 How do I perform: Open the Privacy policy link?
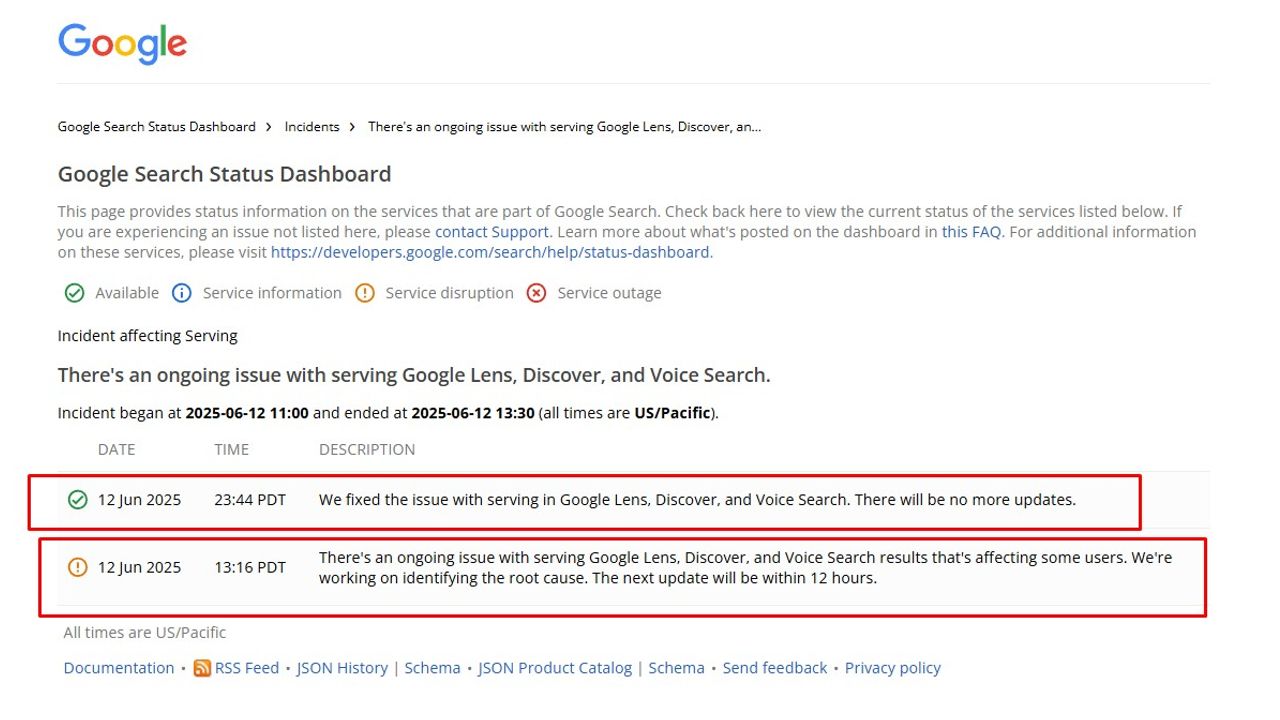892,668
